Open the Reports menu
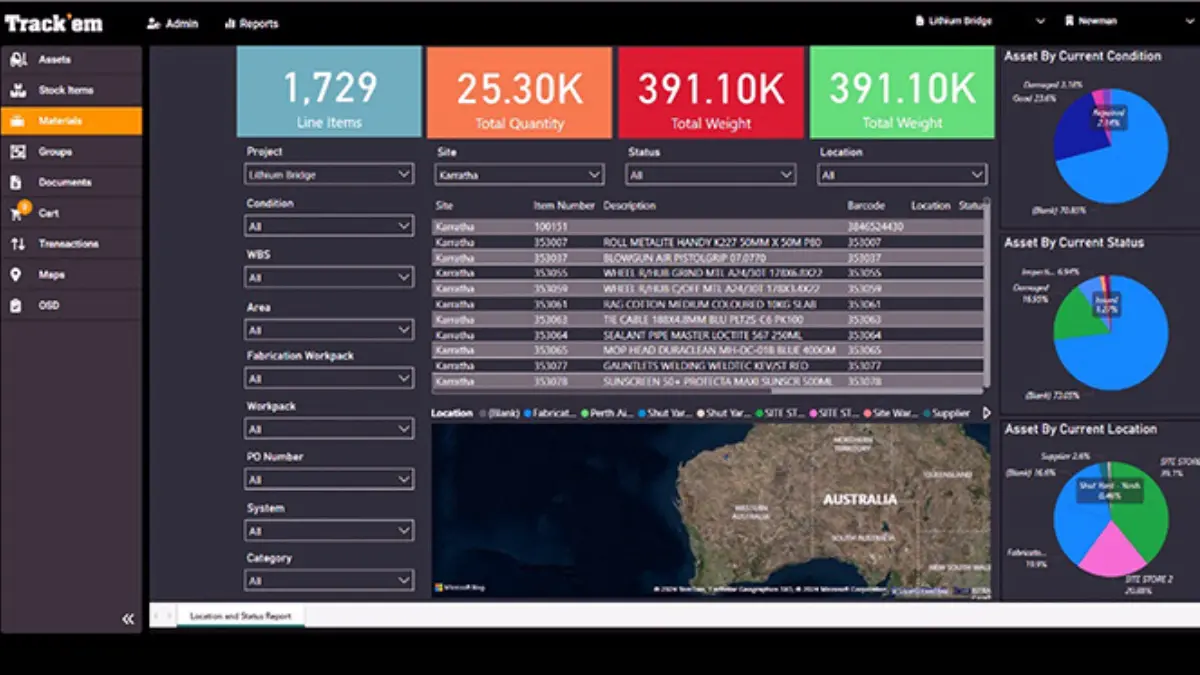Viewport: 1200px width, 675px height. pos(251,22)
